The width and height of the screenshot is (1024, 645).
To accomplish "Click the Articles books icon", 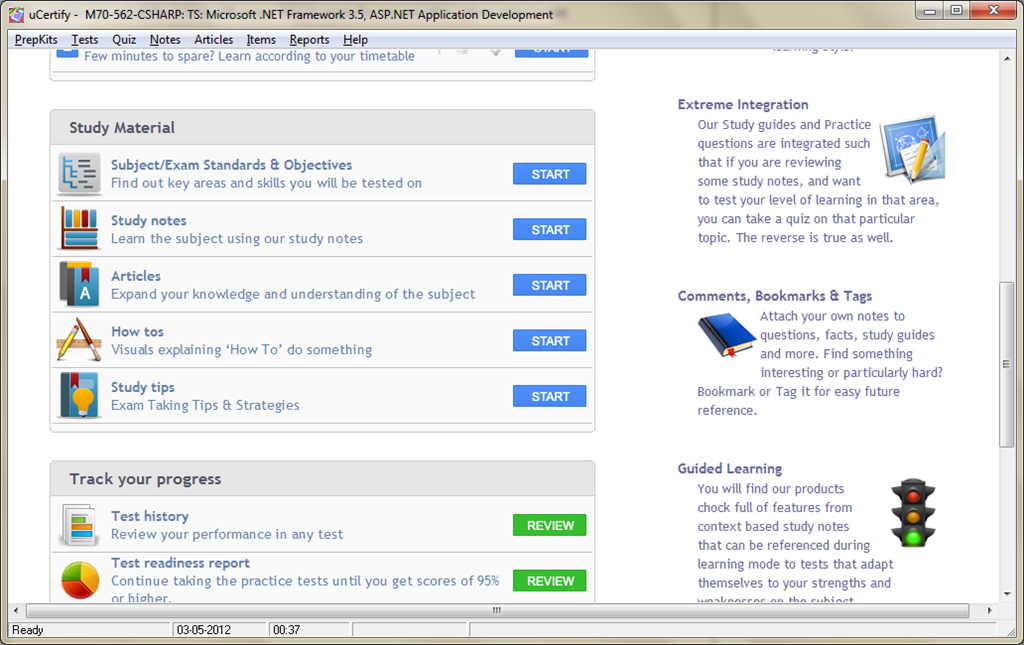I will (x=80, y=284).
